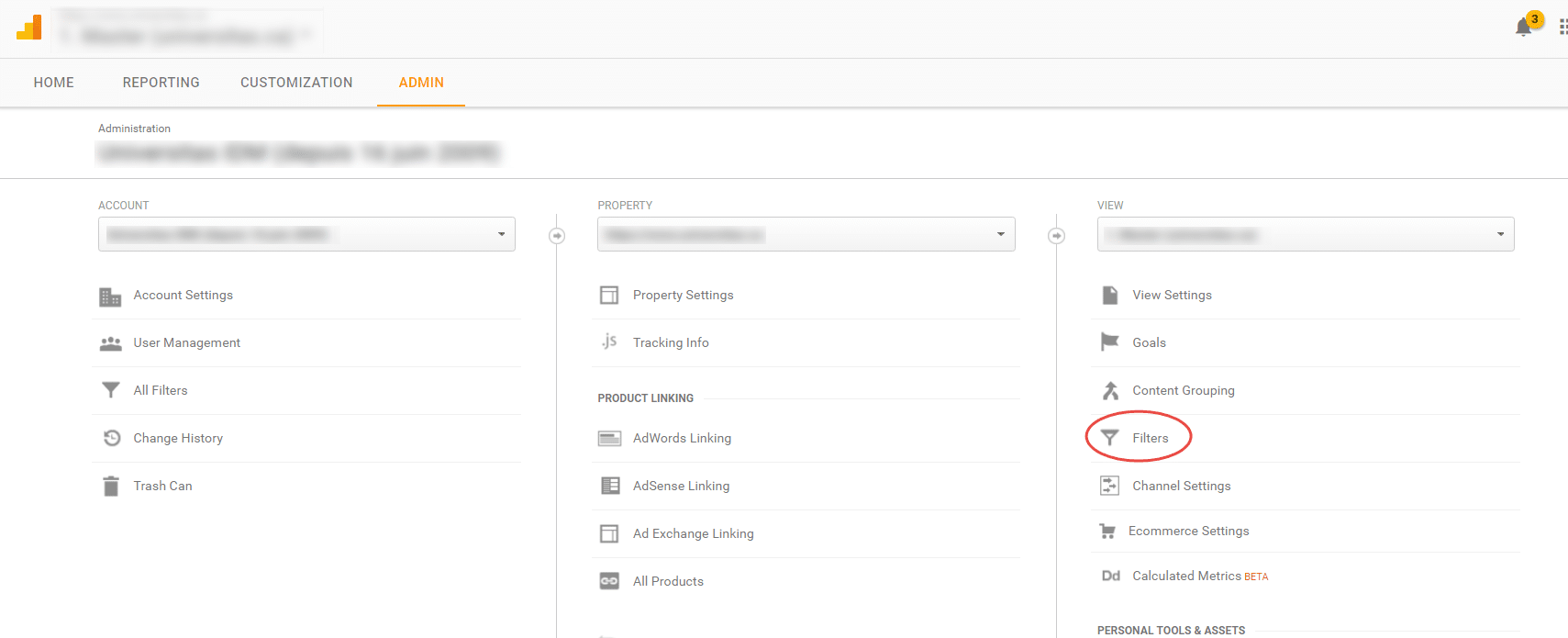
Task: Click the Trash Can bin icon
Action: 111,486
